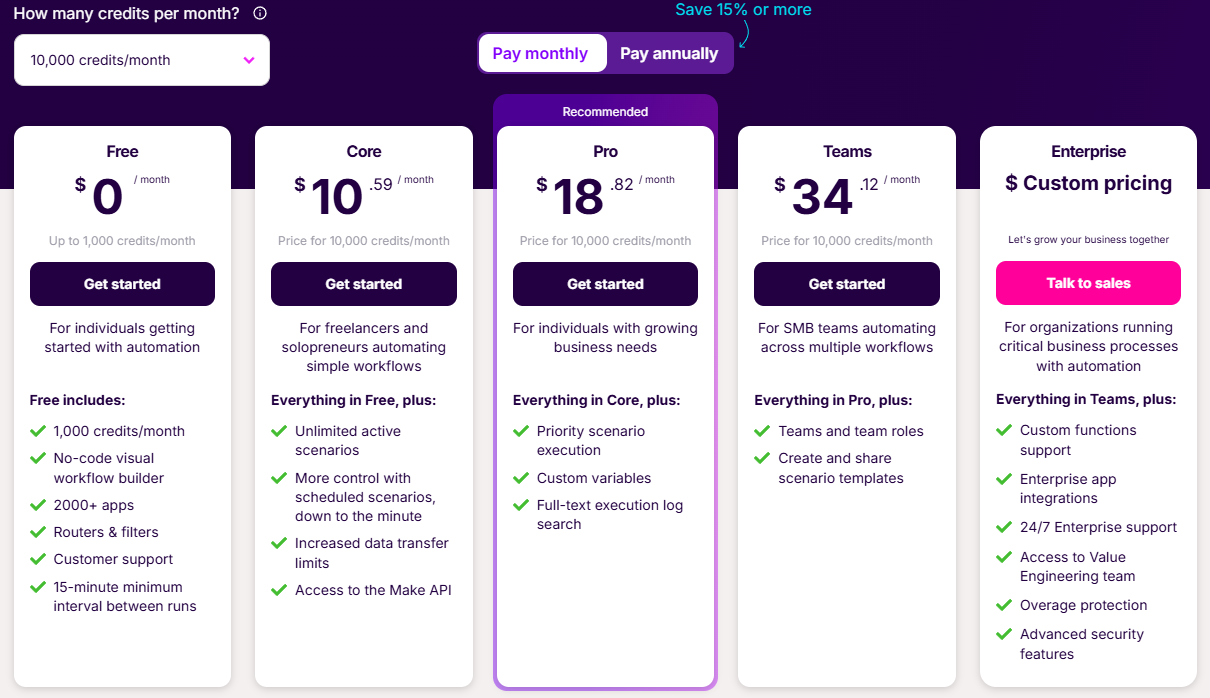Click the Recommended badge above Pro

[x=605, y=112]
